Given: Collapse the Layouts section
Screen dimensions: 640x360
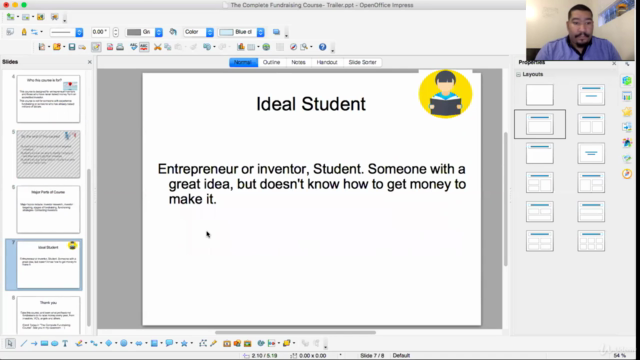Looking at the screenshot, I should click(x=518, y=74).
